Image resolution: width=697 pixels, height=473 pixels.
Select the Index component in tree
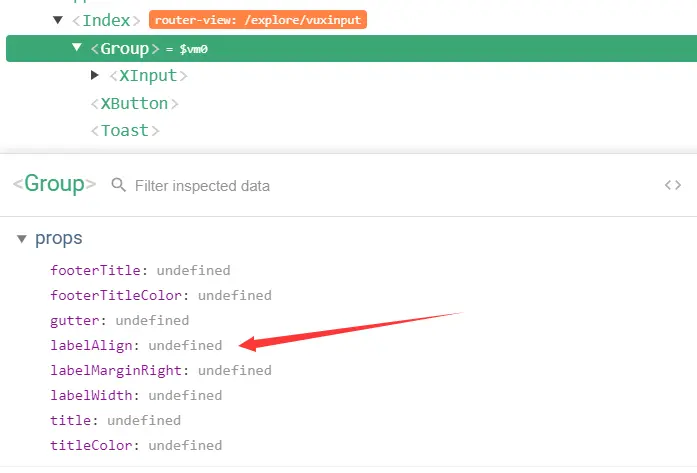106,20
